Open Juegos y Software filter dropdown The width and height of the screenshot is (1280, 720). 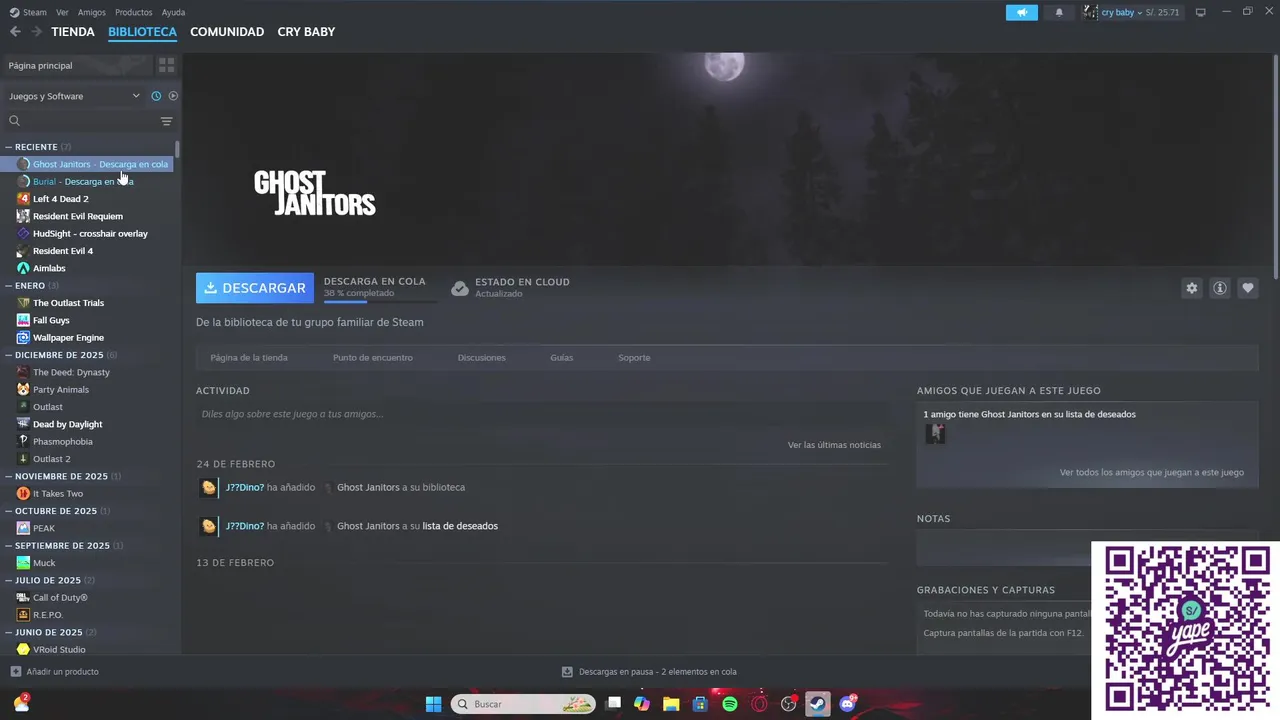click(x=74, y=96)
